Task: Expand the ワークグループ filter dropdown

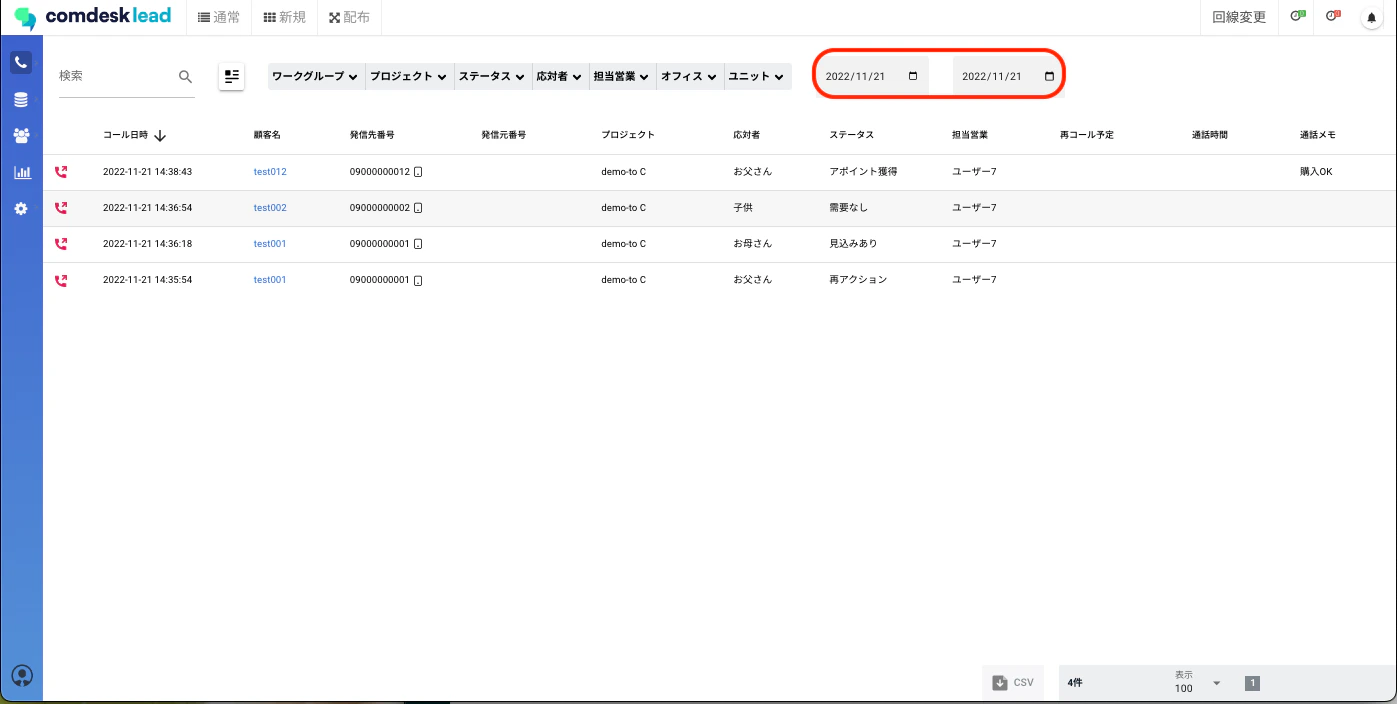Action: coord(316,77)
